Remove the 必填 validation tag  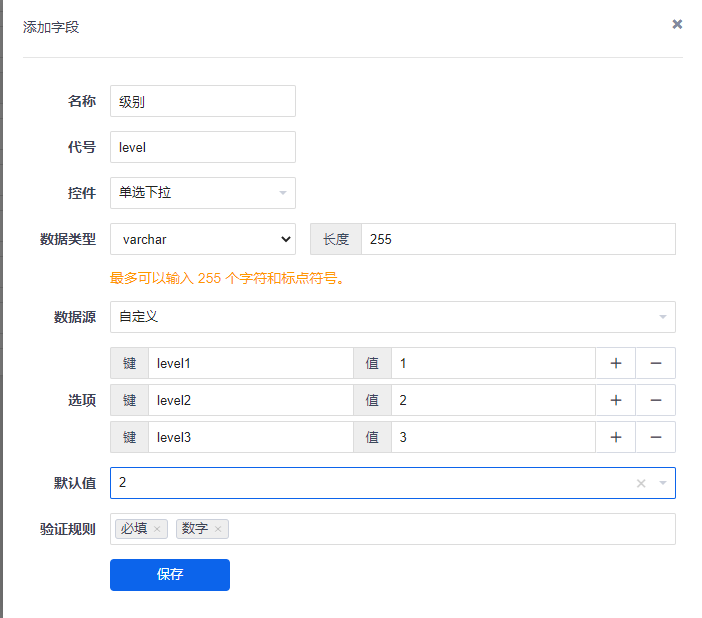[157, 529]
